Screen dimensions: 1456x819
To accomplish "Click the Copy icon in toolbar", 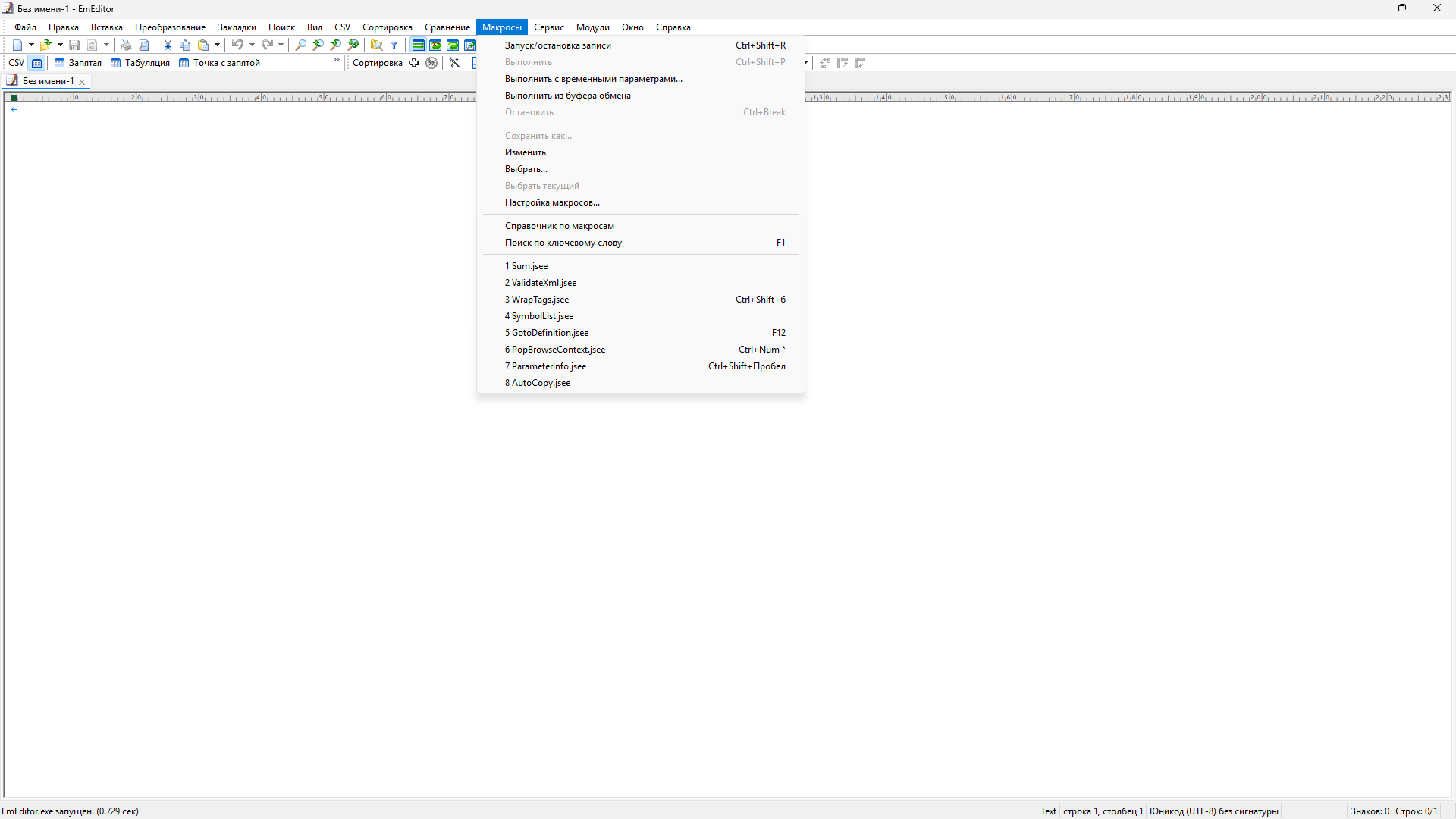I will pyautogui.click(x=185, y=45).
